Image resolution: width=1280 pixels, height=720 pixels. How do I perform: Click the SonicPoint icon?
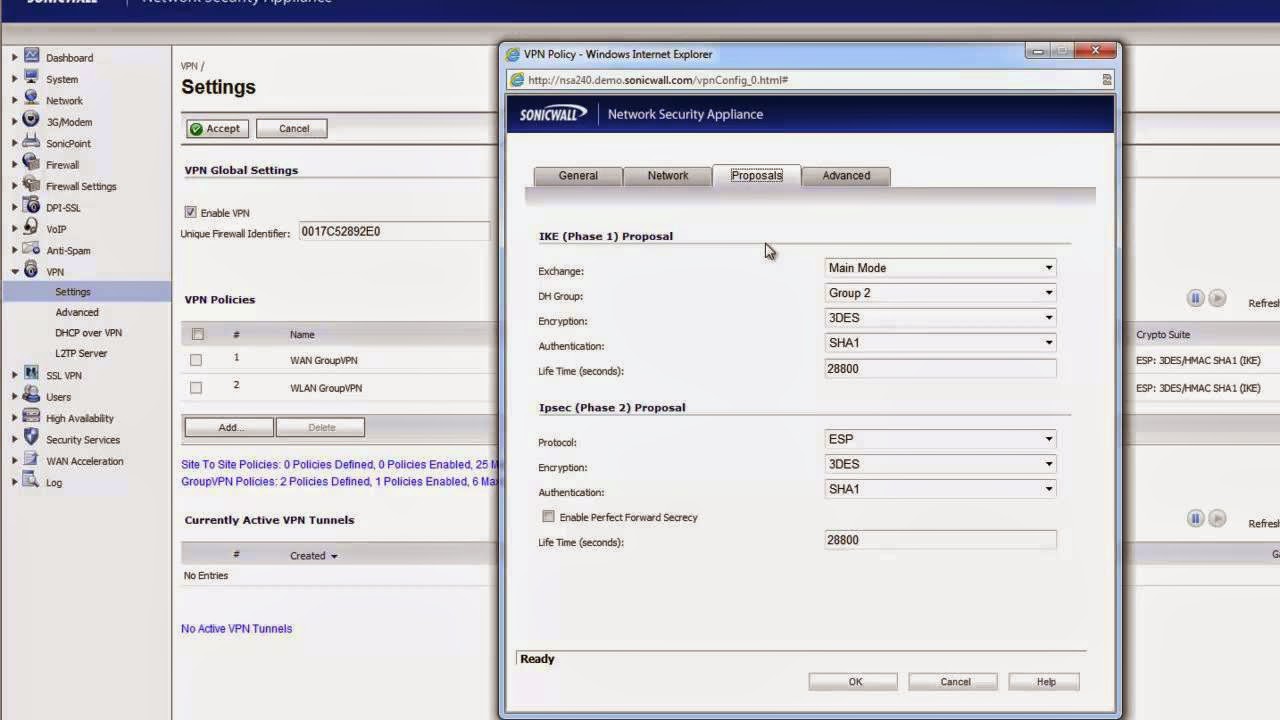[31, 143]
